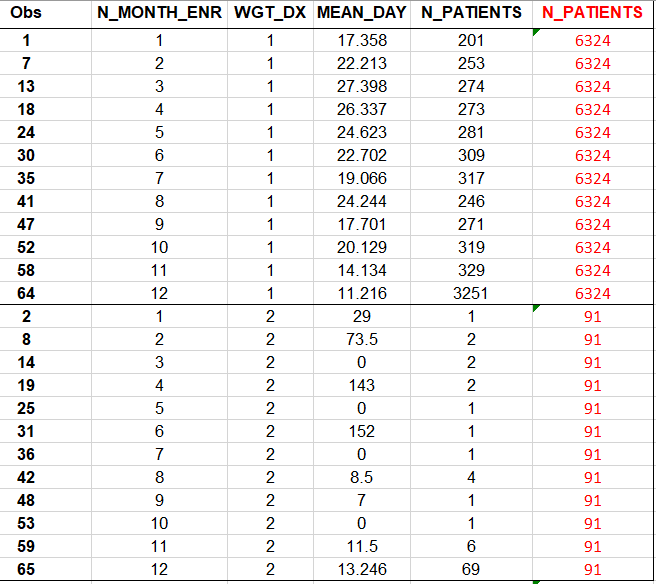This screenshot has width=656, height=584.
Task: Select the MEAN_DAY cell showing 152
Action: (x=361, y=431)
